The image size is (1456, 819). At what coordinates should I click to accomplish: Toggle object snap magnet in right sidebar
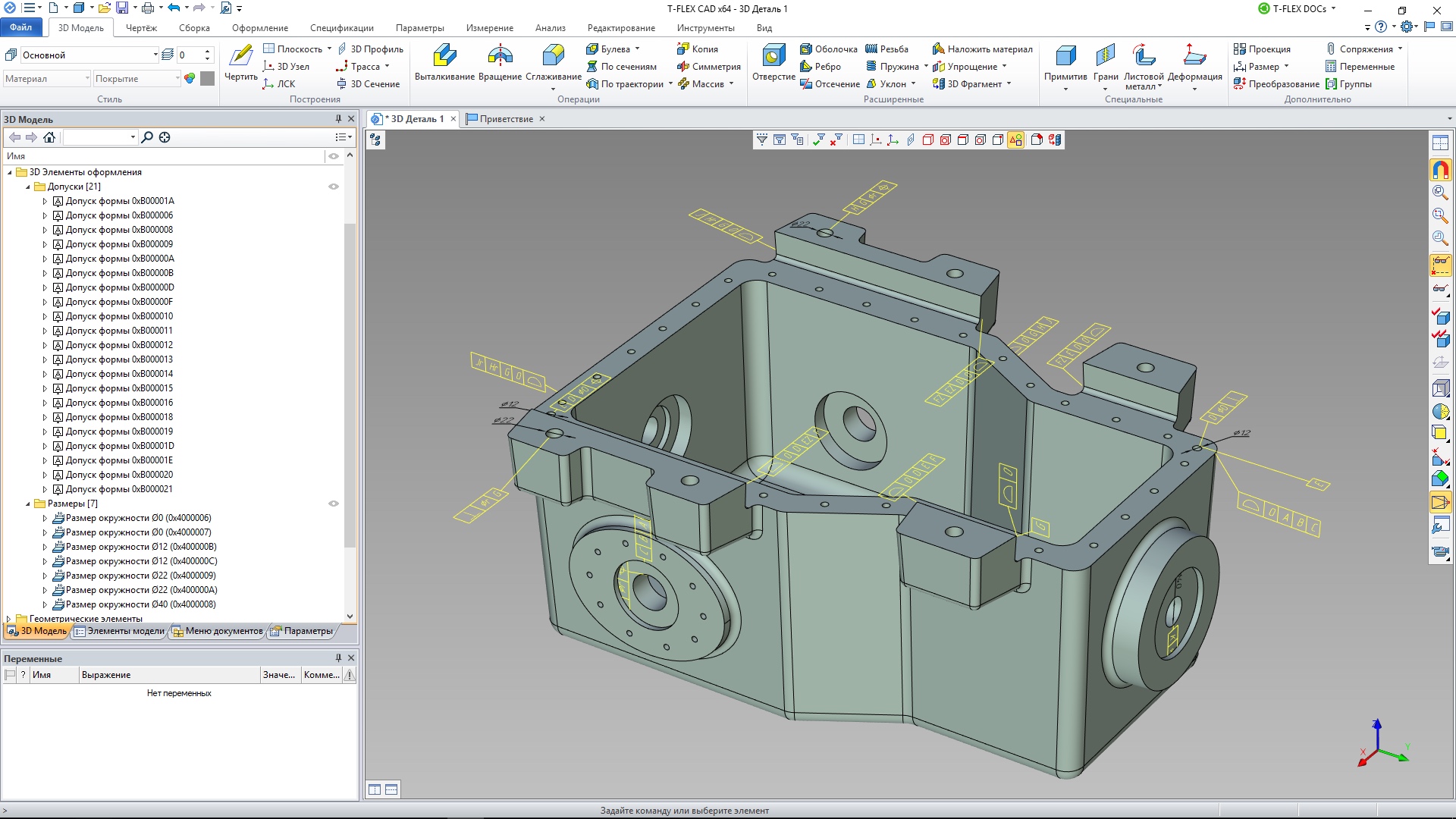click(x=1440, y=170)
